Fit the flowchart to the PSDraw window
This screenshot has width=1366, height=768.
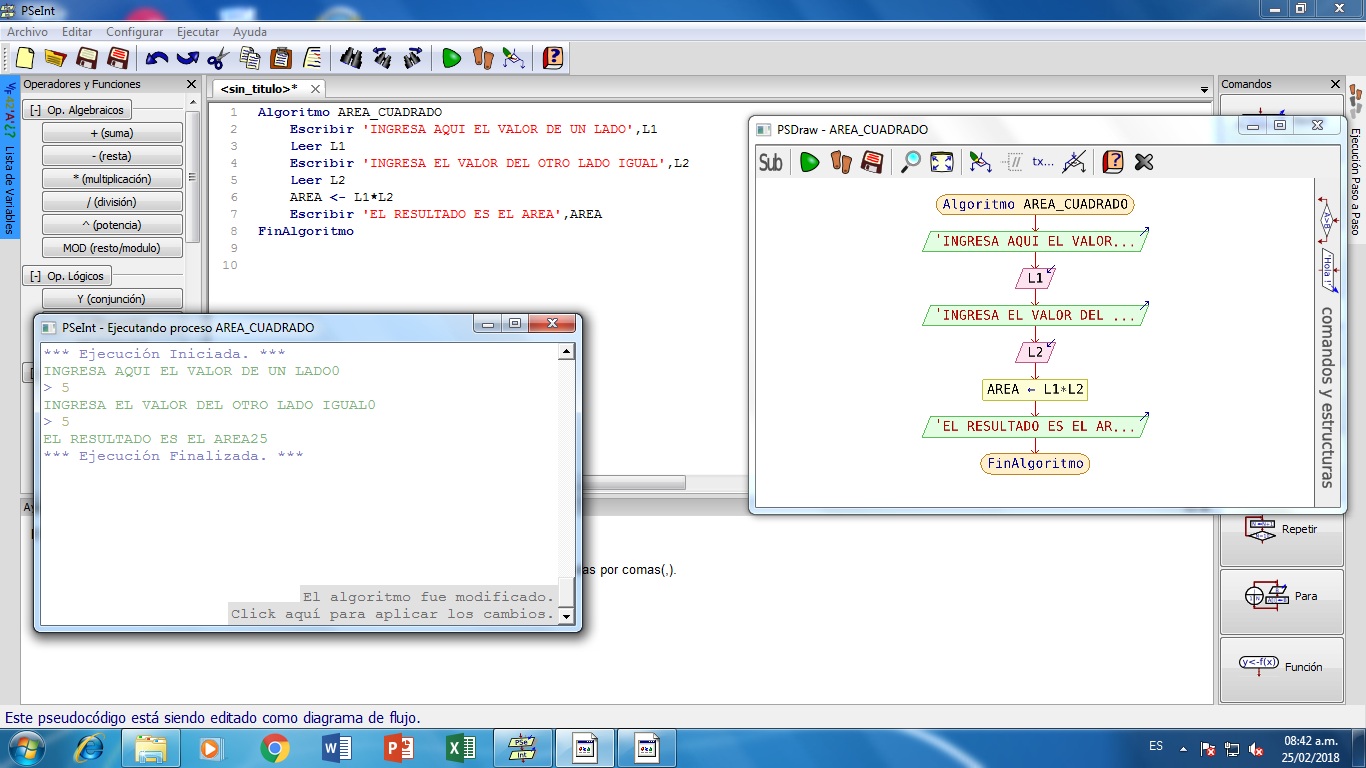point(941,162)
